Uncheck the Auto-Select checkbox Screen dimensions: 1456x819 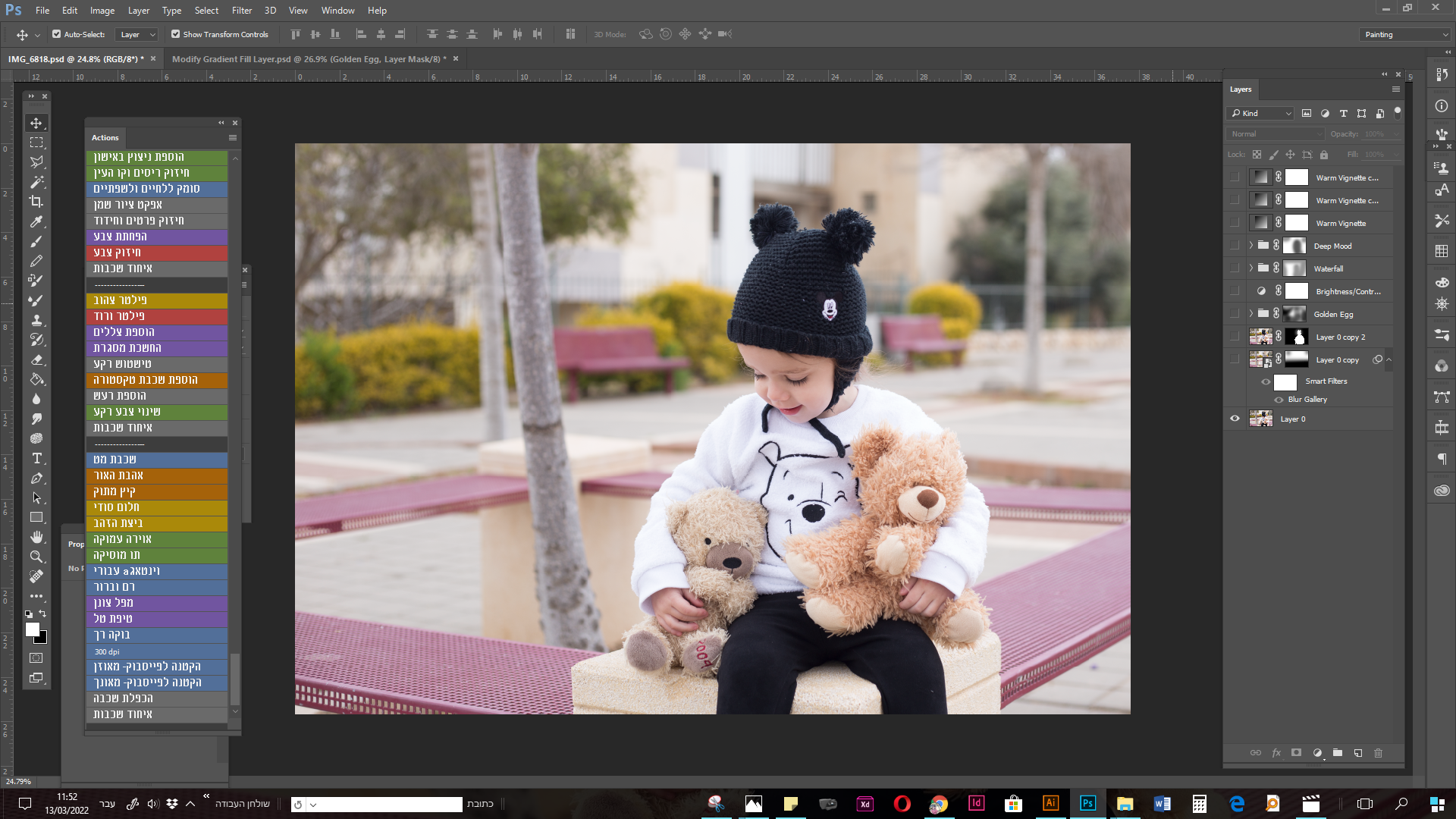point(56,34)
